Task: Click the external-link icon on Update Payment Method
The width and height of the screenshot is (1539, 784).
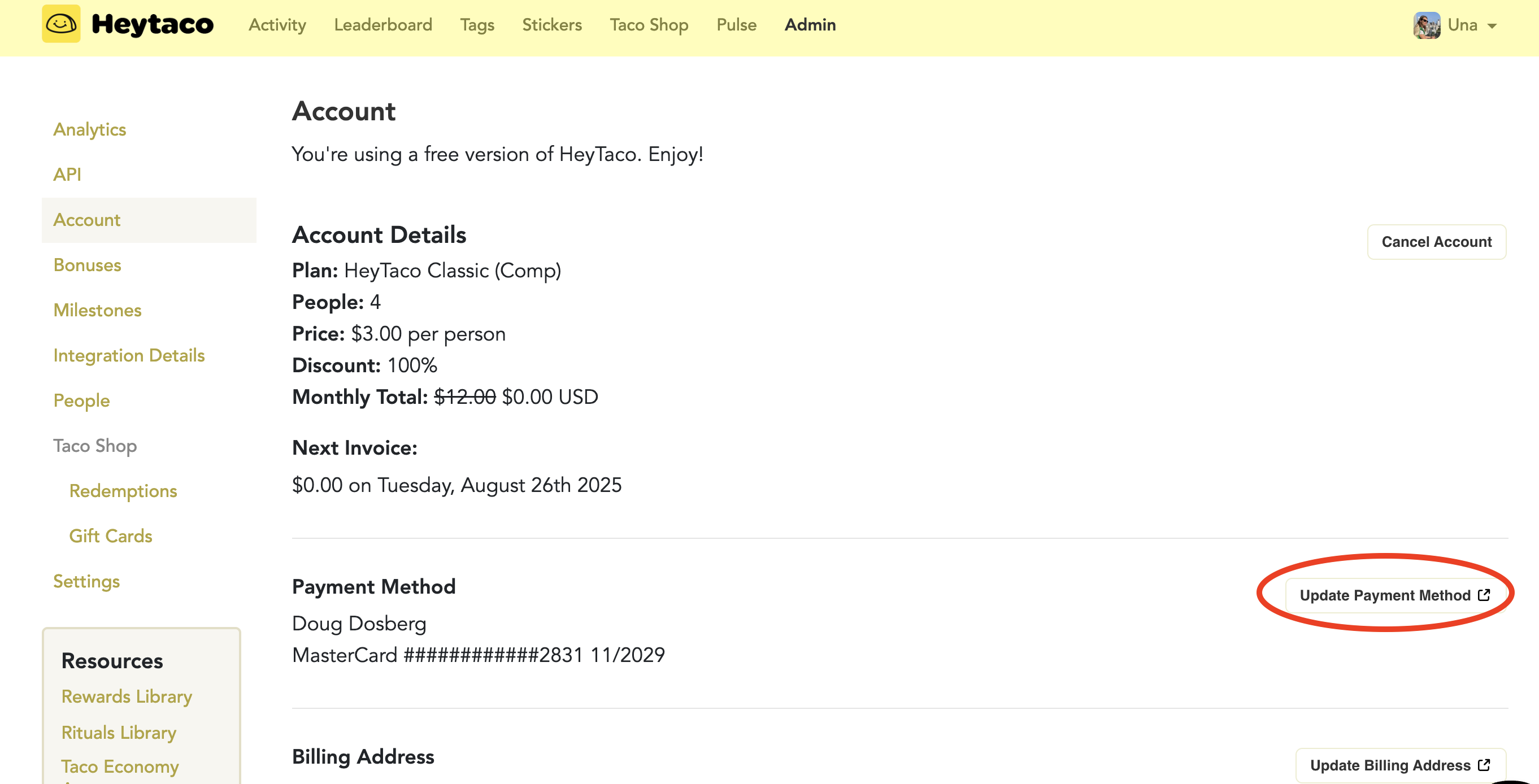Action: [x=1484, y=595]
